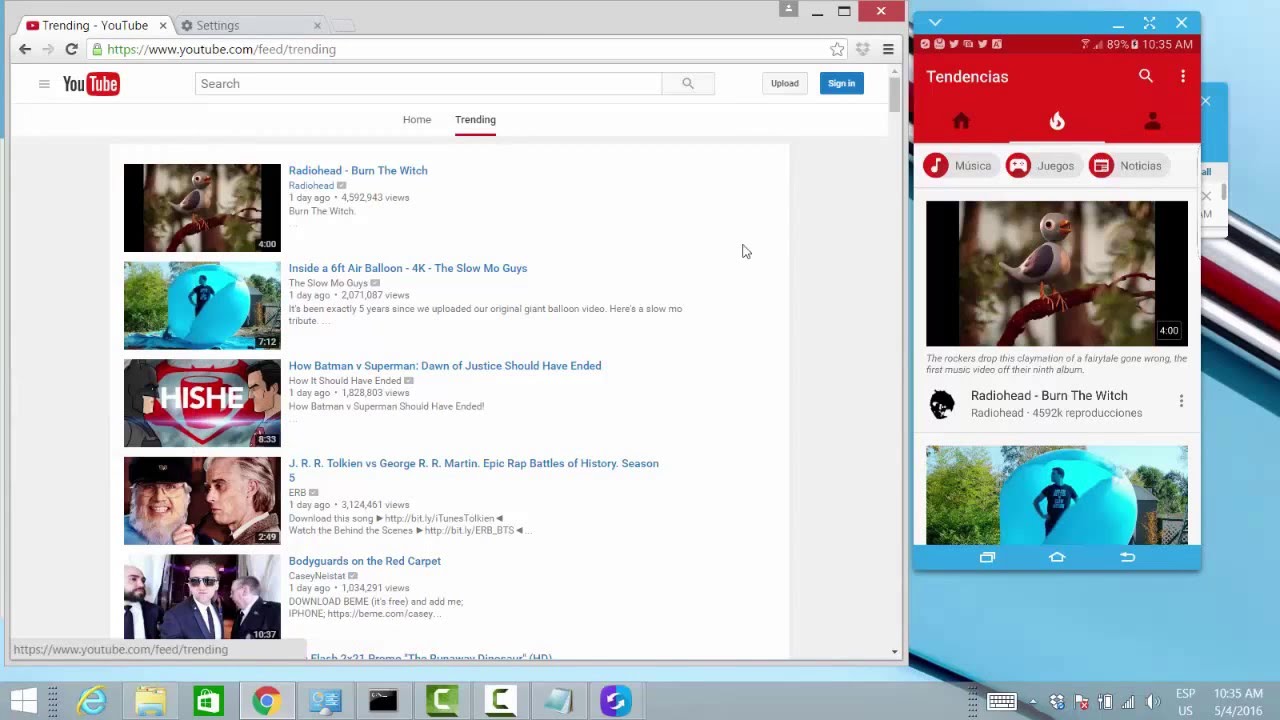Open Bodyguards on the Red Carpet video

(x=365, y=561)
